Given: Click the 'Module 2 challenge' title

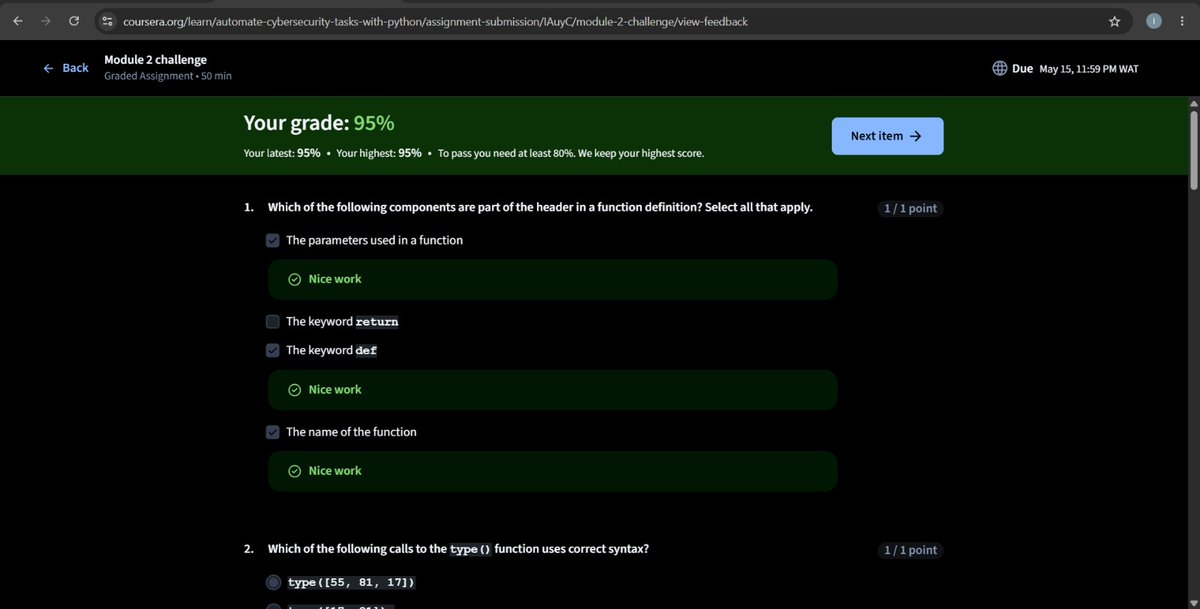Looking at the screenshot, I should coord(156,60).
